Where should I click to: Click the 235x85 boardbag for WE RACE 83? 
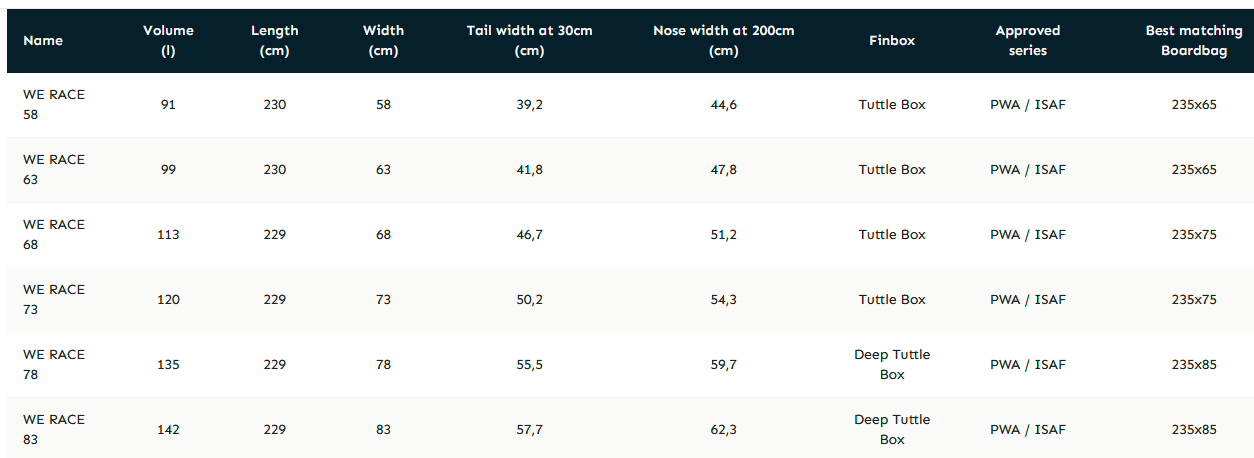coord(1193,430)
